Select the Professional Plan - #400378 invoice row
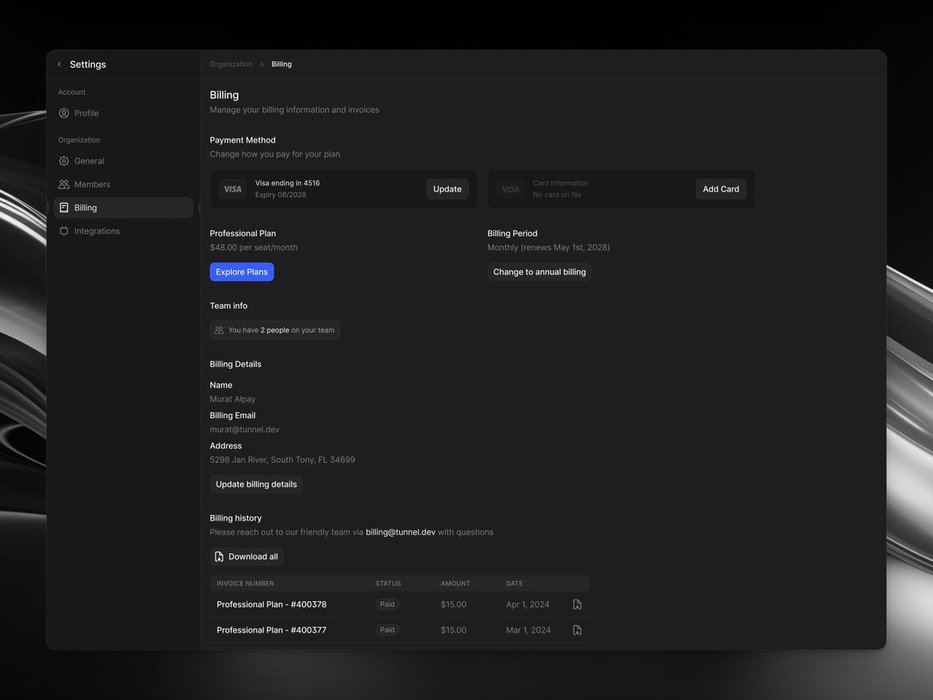 [x=271, y=605]
